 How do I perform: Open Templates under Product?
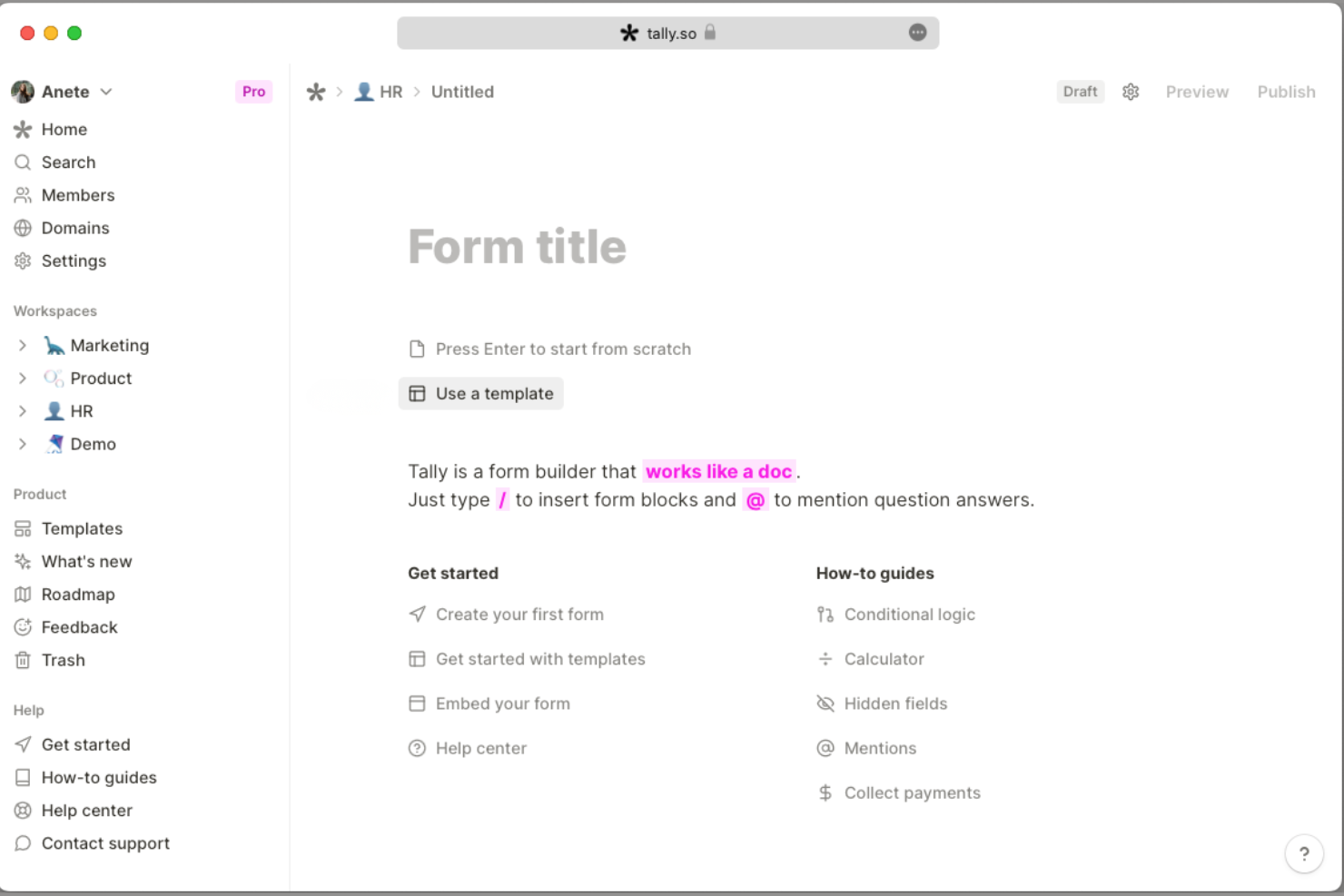click(82, 528)
